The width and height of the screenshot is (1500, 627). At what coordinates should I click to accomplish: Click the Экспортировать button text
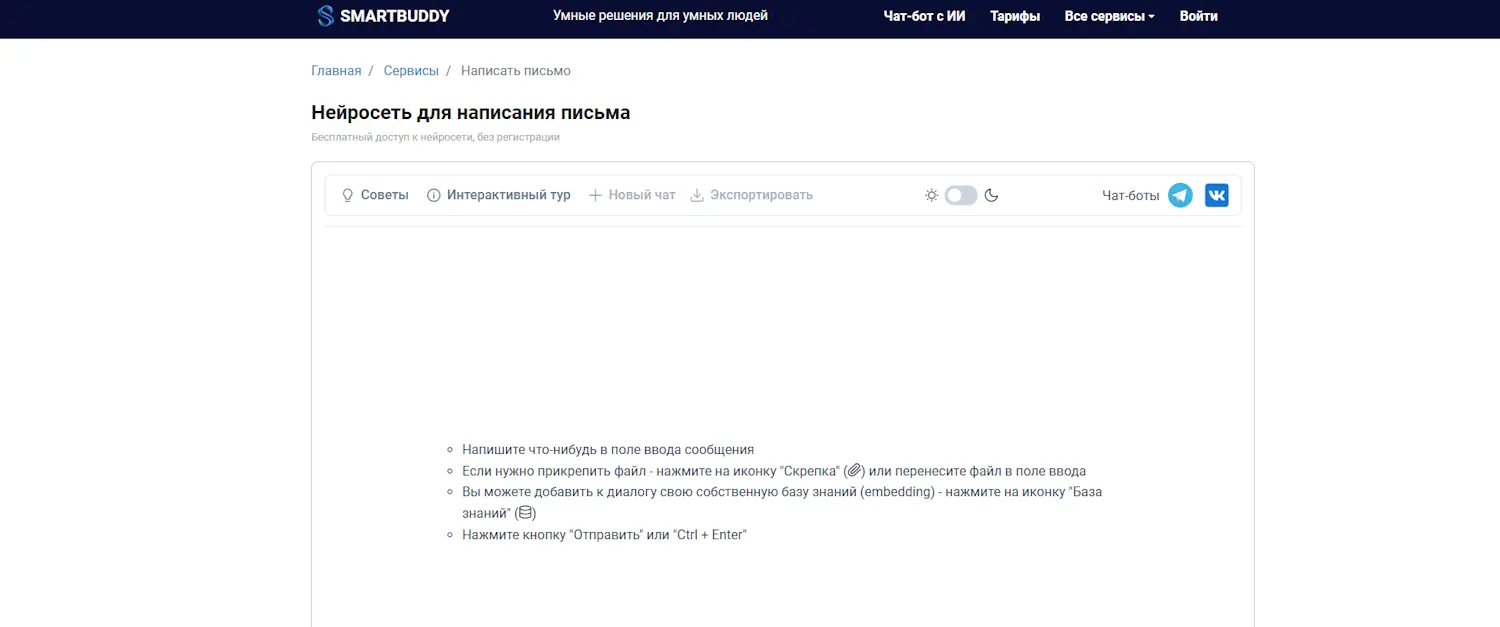point(761,195)
